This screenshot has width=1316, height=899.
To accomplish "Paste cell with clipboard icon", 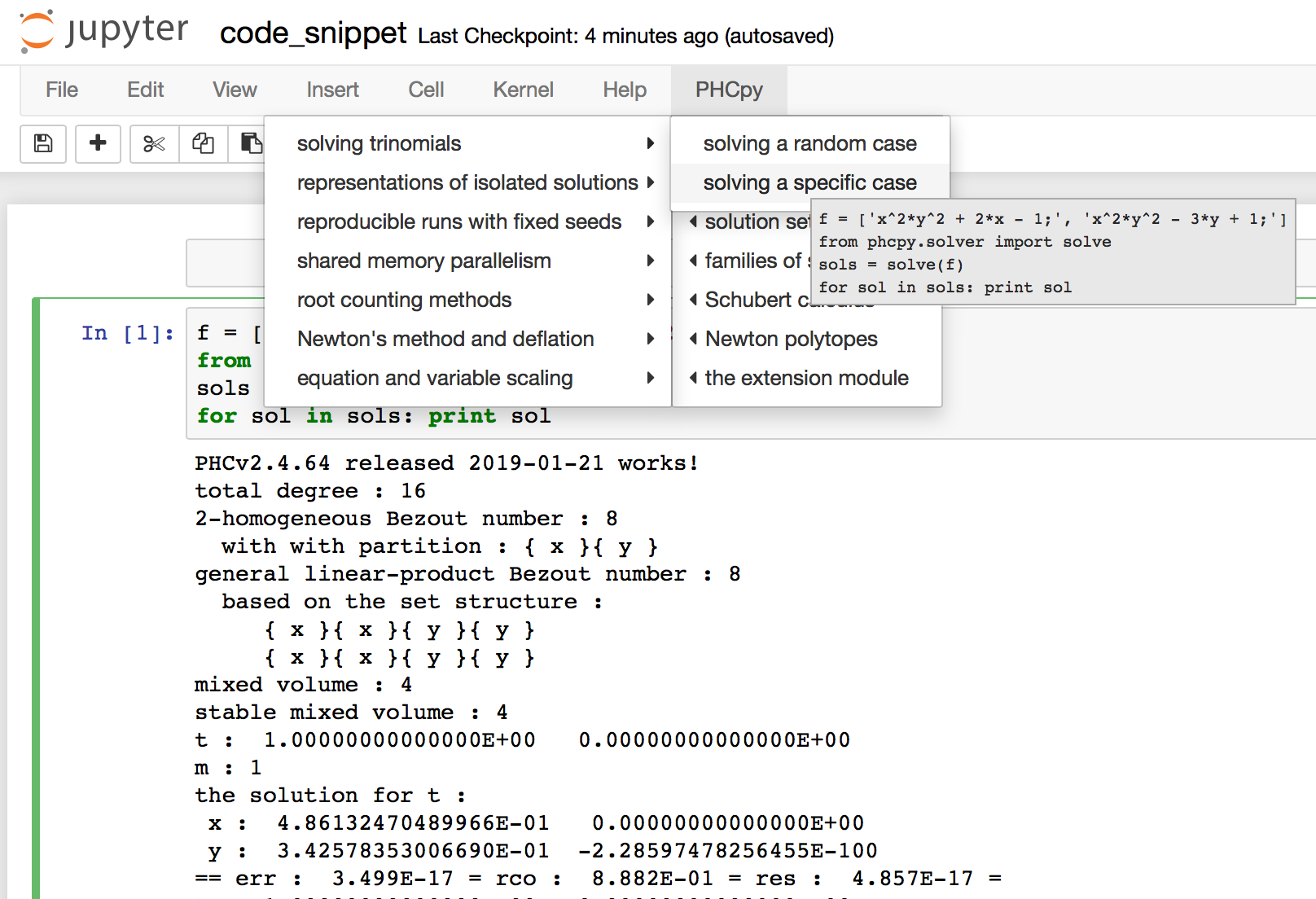I will (x=250, y=144).
